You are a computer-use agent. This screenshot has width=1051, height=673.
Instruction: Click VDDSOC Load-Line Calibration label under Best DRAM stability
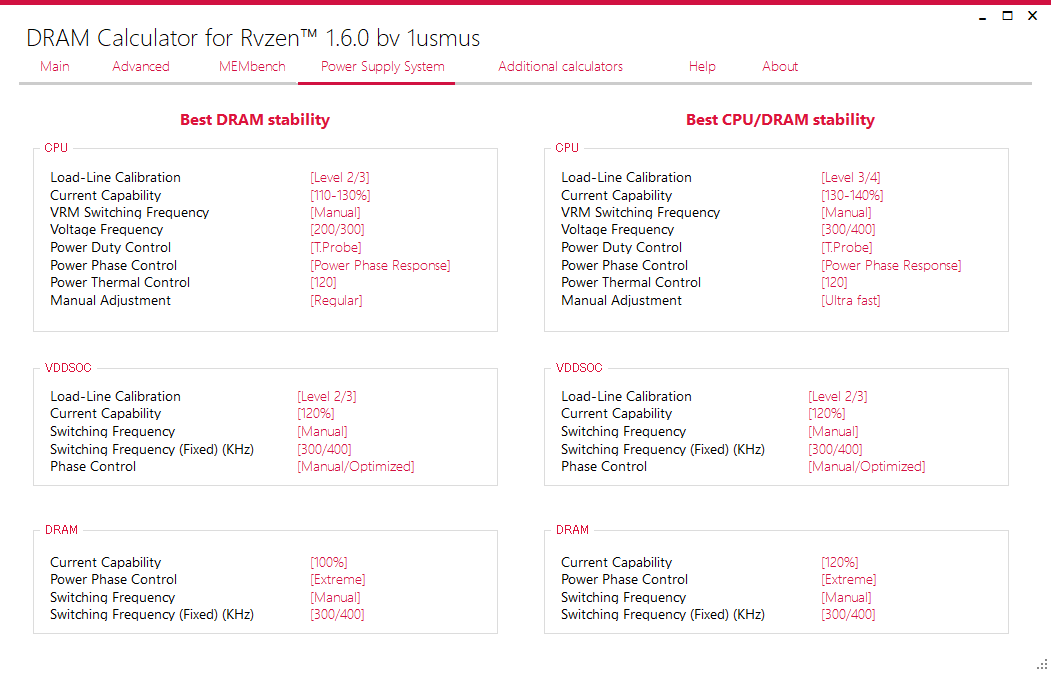pyautogui.click(x=115, y=396)
